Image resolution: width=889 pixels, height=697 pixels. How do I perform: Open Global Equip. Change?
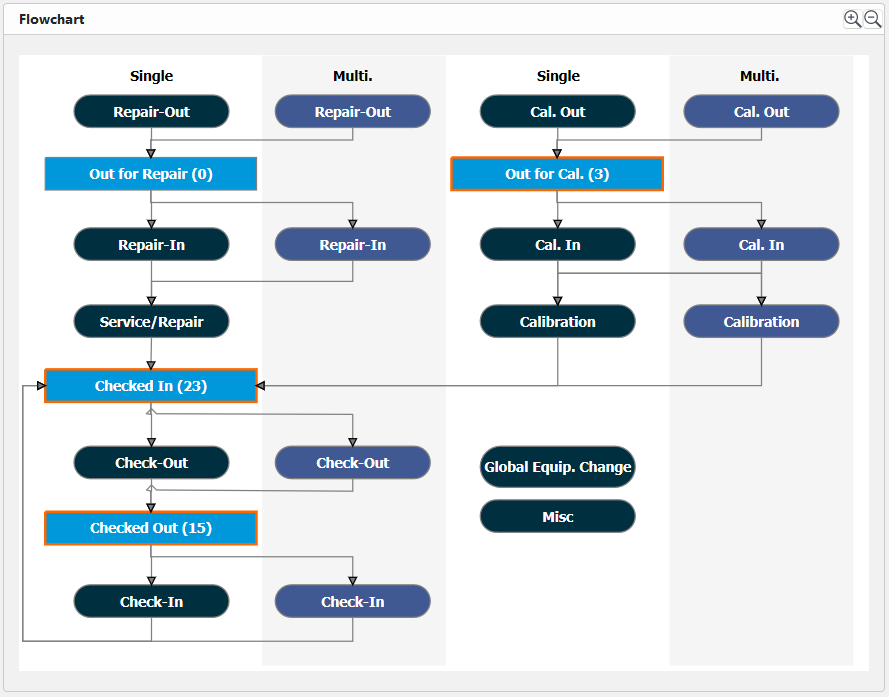[557, 467]
